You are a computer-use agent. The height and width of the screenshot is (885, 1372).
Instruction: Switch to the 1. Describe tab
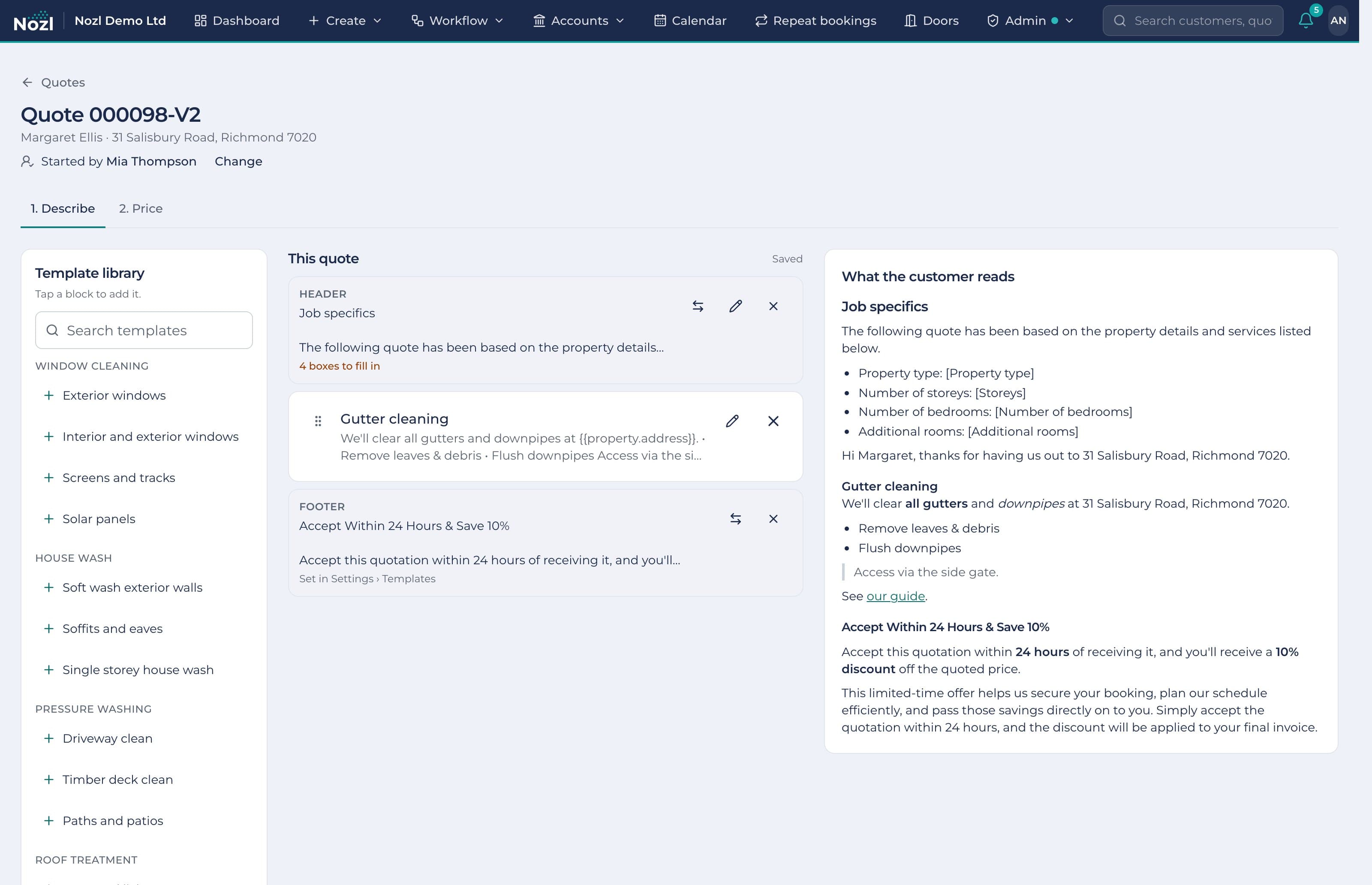63,209
